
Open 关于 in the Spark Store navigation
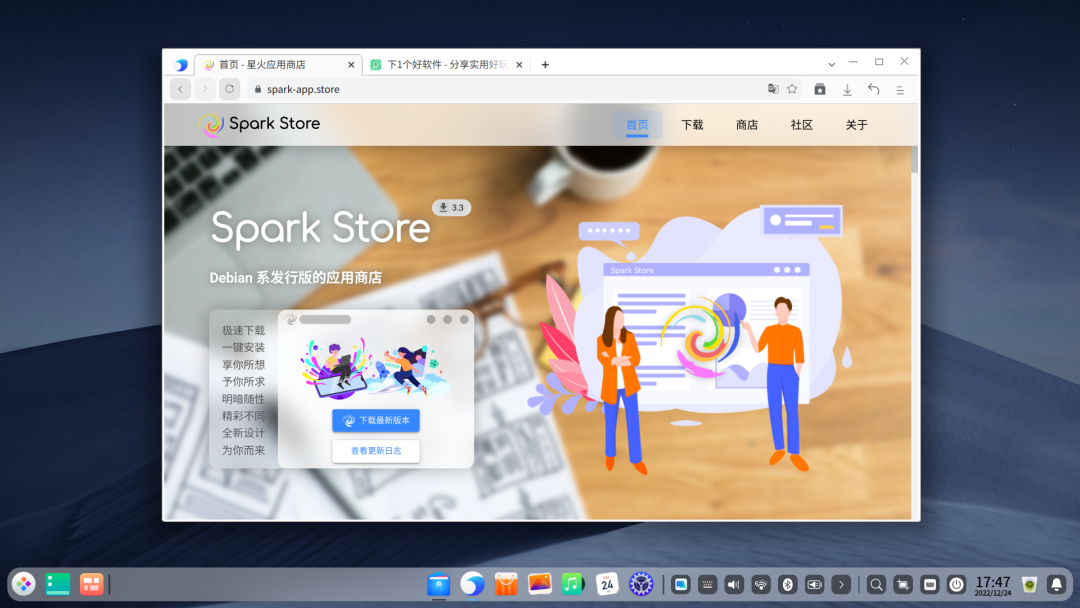(x=856, y=125)
